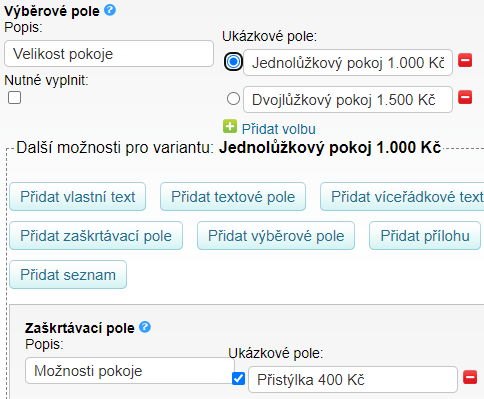The width and height of the screenshot is (484, 399).
Task: Click the Přidat volbu link
Action: (x=279, y=129)
